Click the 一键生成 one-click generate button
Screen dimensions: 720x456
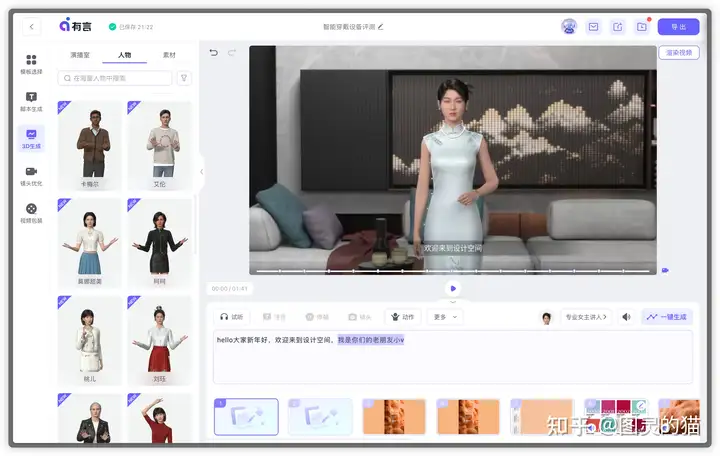click(667, 317)
